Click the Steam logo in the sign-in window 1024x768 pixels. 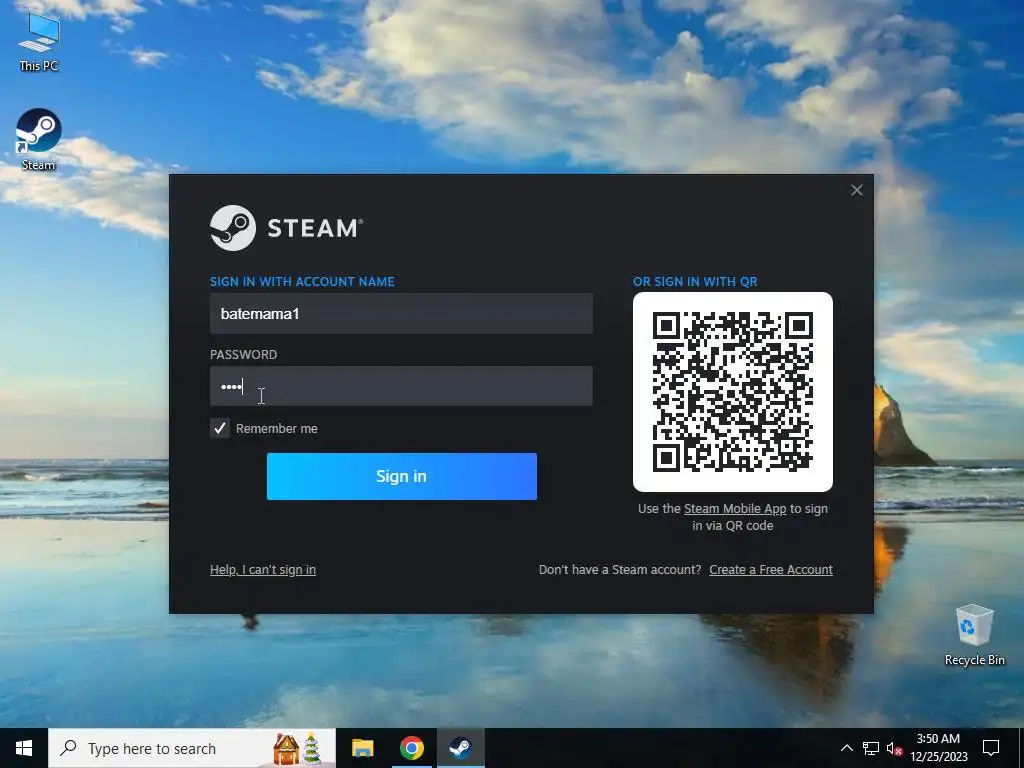pos(286,228)
